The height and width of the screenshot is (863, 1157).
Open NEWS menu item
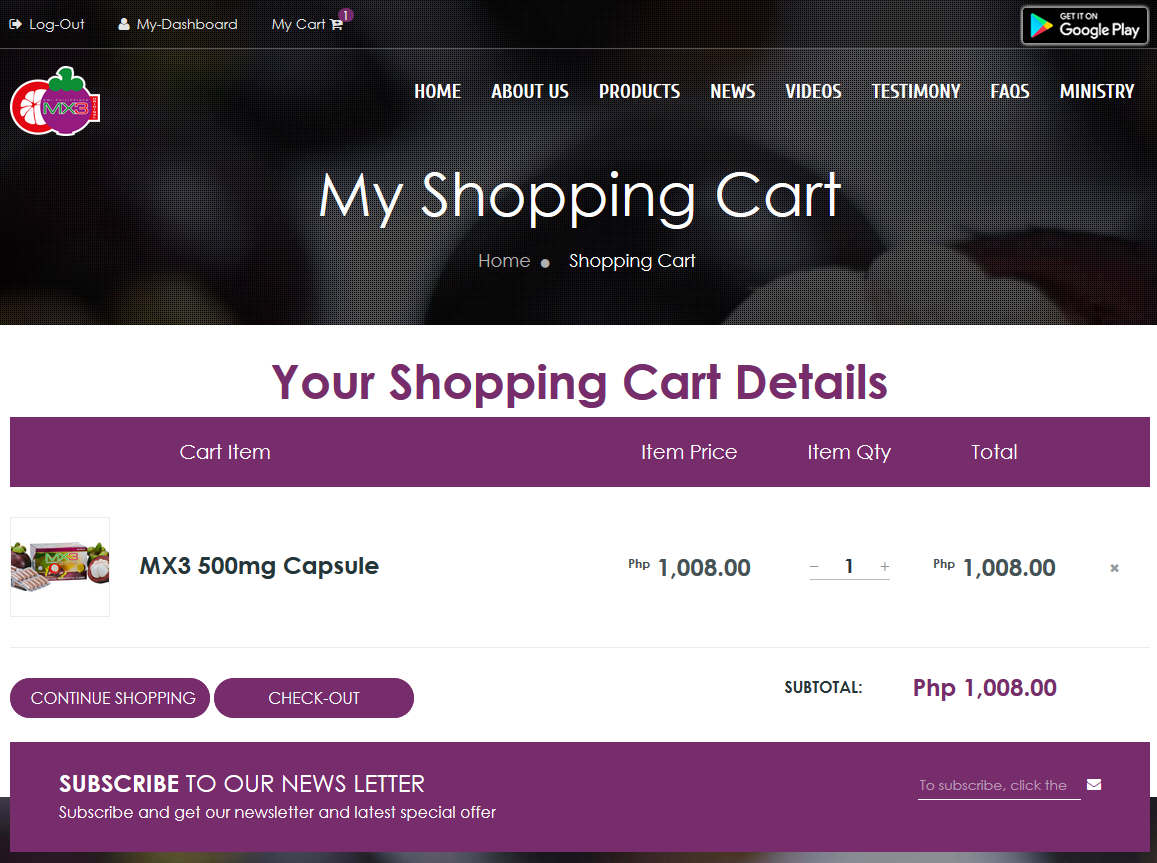(x=732, y=91)
